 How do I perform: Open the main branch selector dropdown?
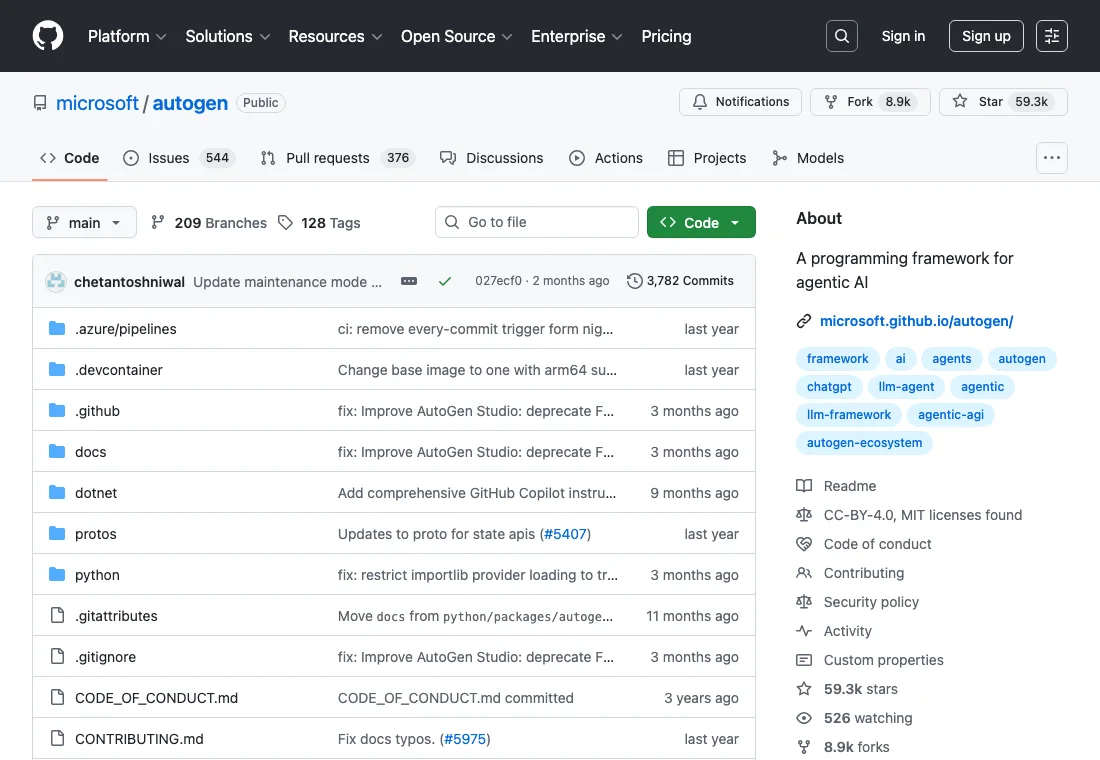tap(84, 222)
